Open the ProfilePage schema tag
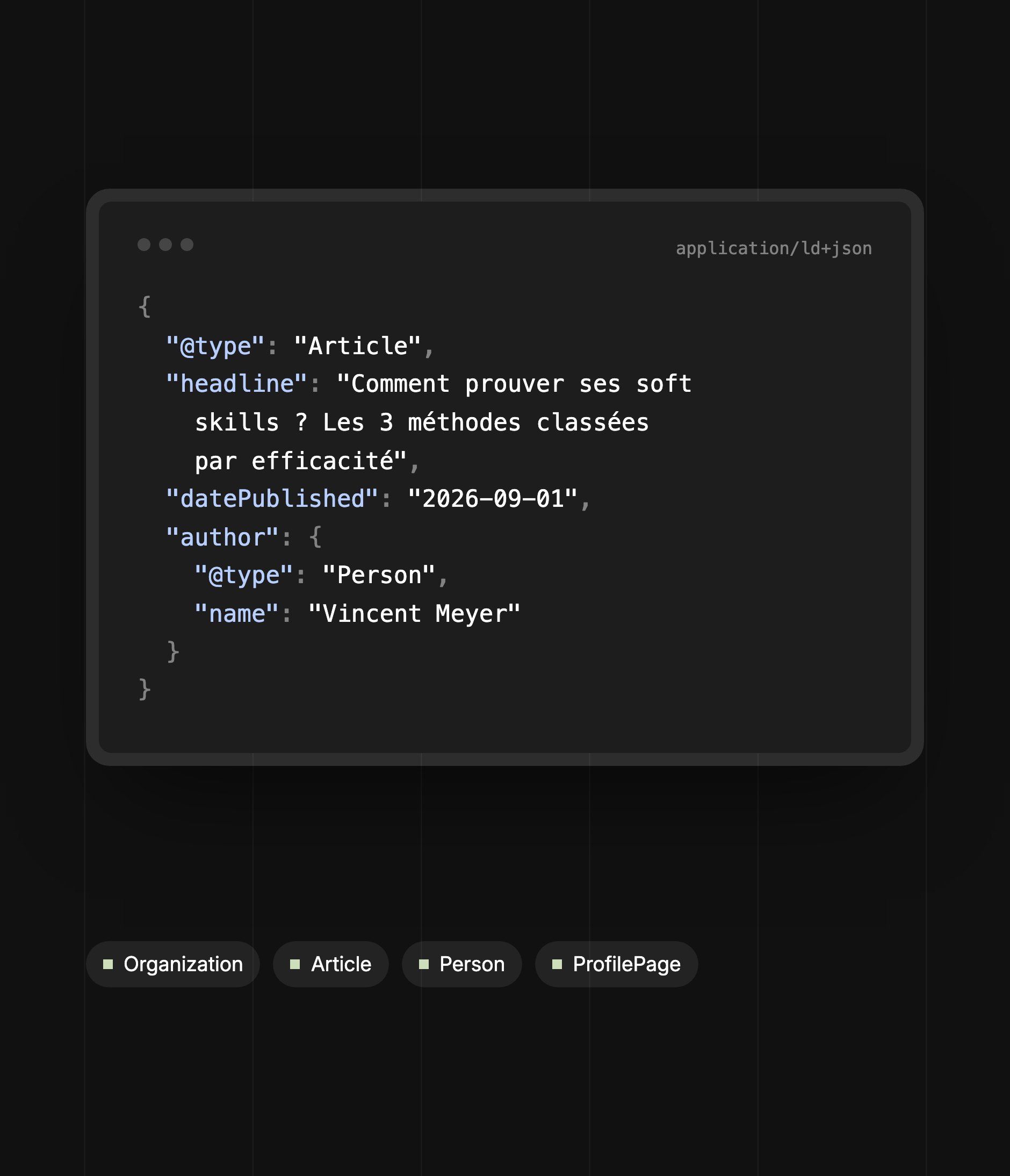Image resolution: width=1010 pixels, height=1176 pixels. click(x=616, y=964)
